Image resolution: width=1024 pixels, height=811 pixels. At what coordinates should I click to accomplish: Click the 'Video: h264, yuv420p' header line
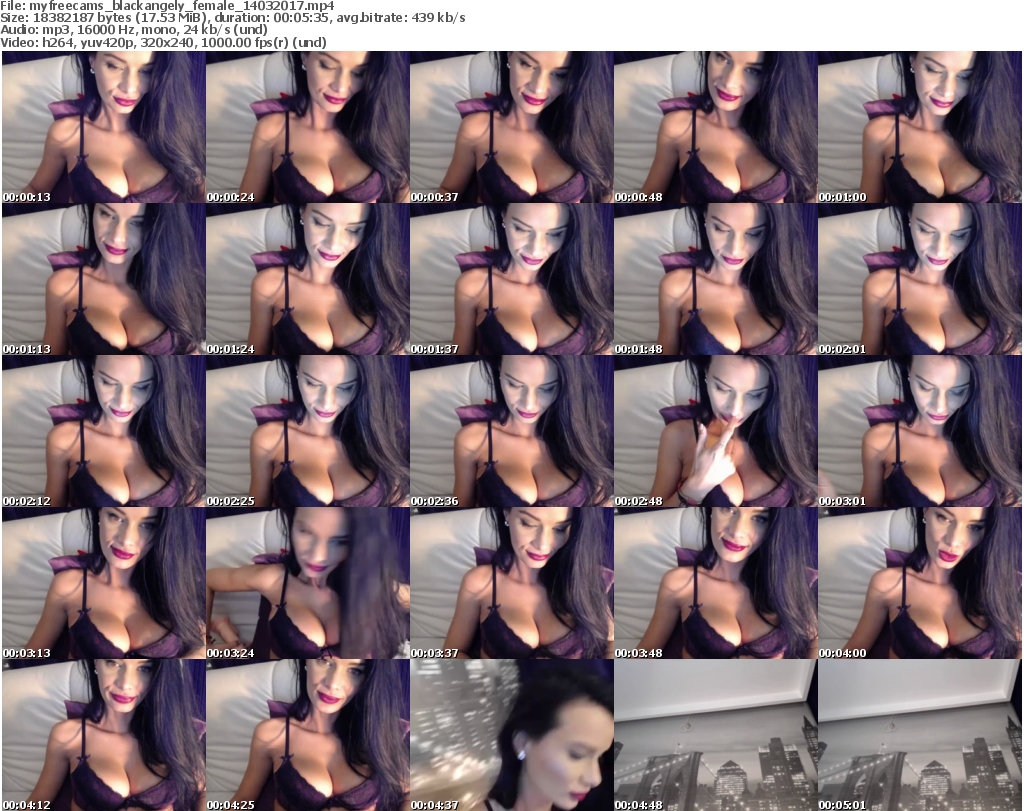pos(163,42)
